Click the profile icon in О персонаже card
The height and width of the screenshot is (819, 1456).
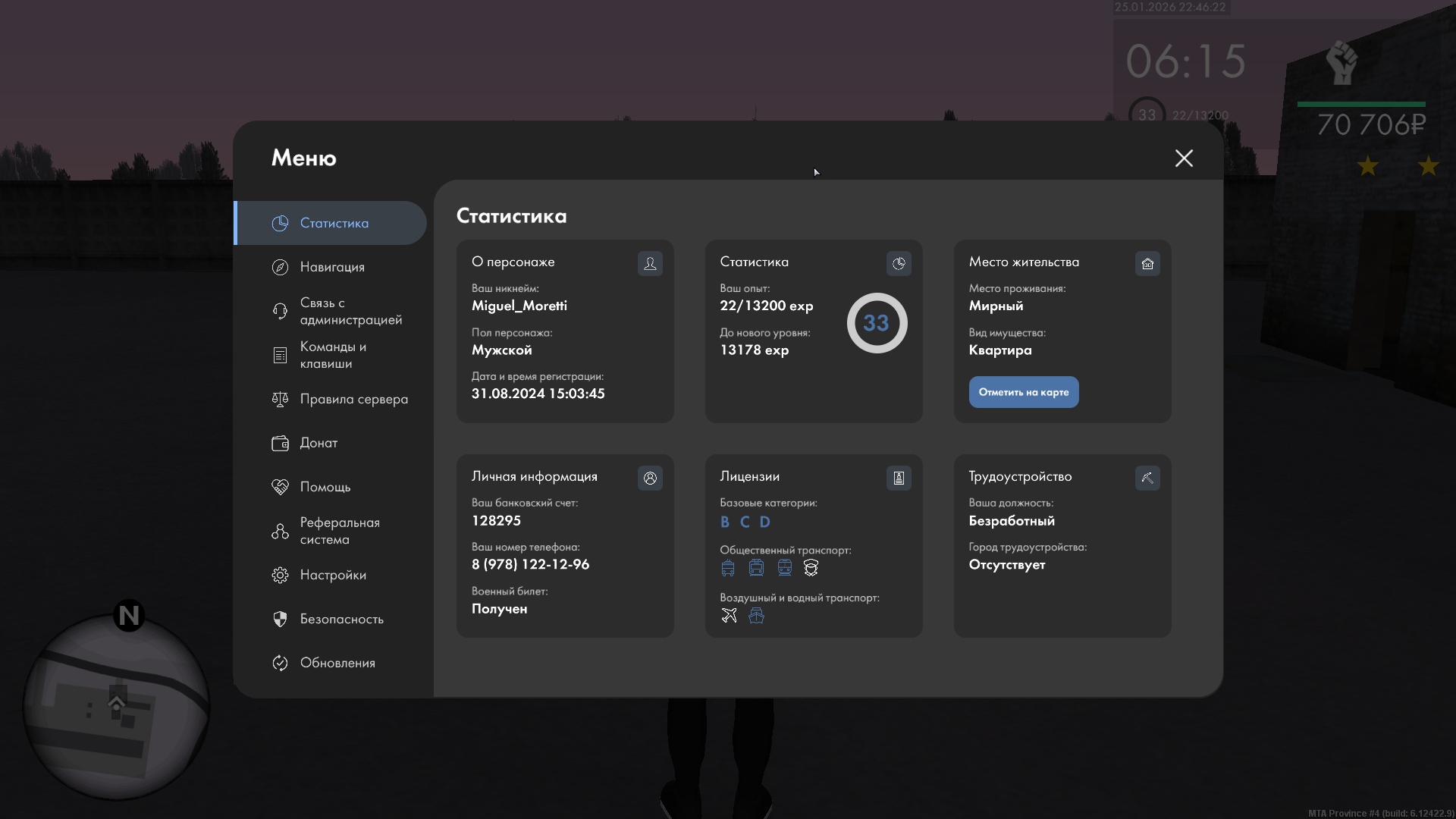650,263
